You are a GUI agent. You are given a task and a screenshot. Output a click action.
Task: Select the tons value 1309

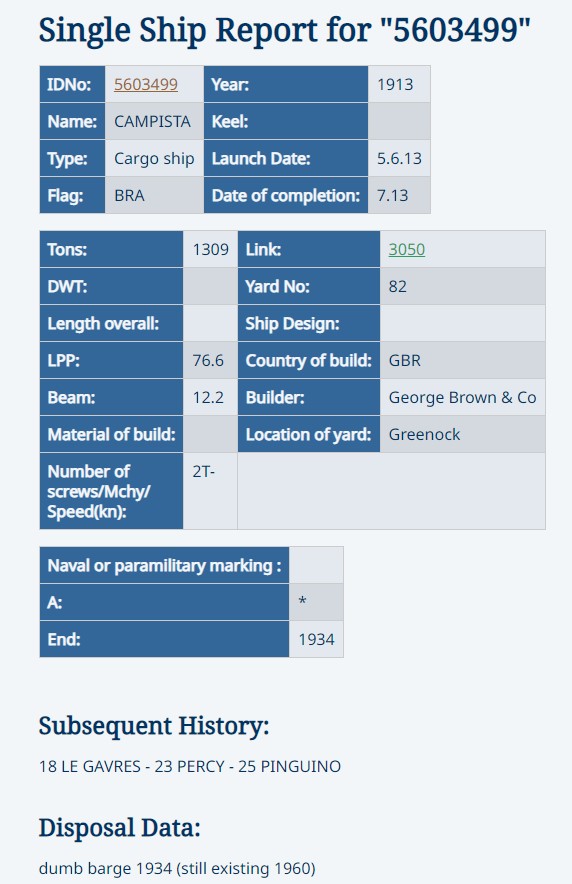point(210,249)
